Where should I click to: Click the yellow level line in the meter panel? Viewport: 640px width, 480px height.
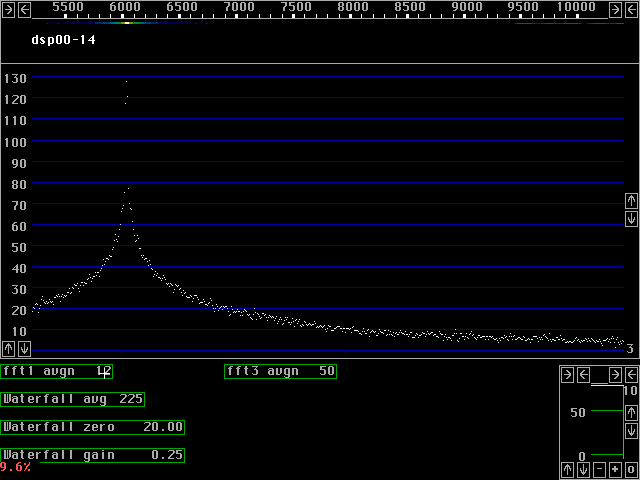(x=607, y=385)
